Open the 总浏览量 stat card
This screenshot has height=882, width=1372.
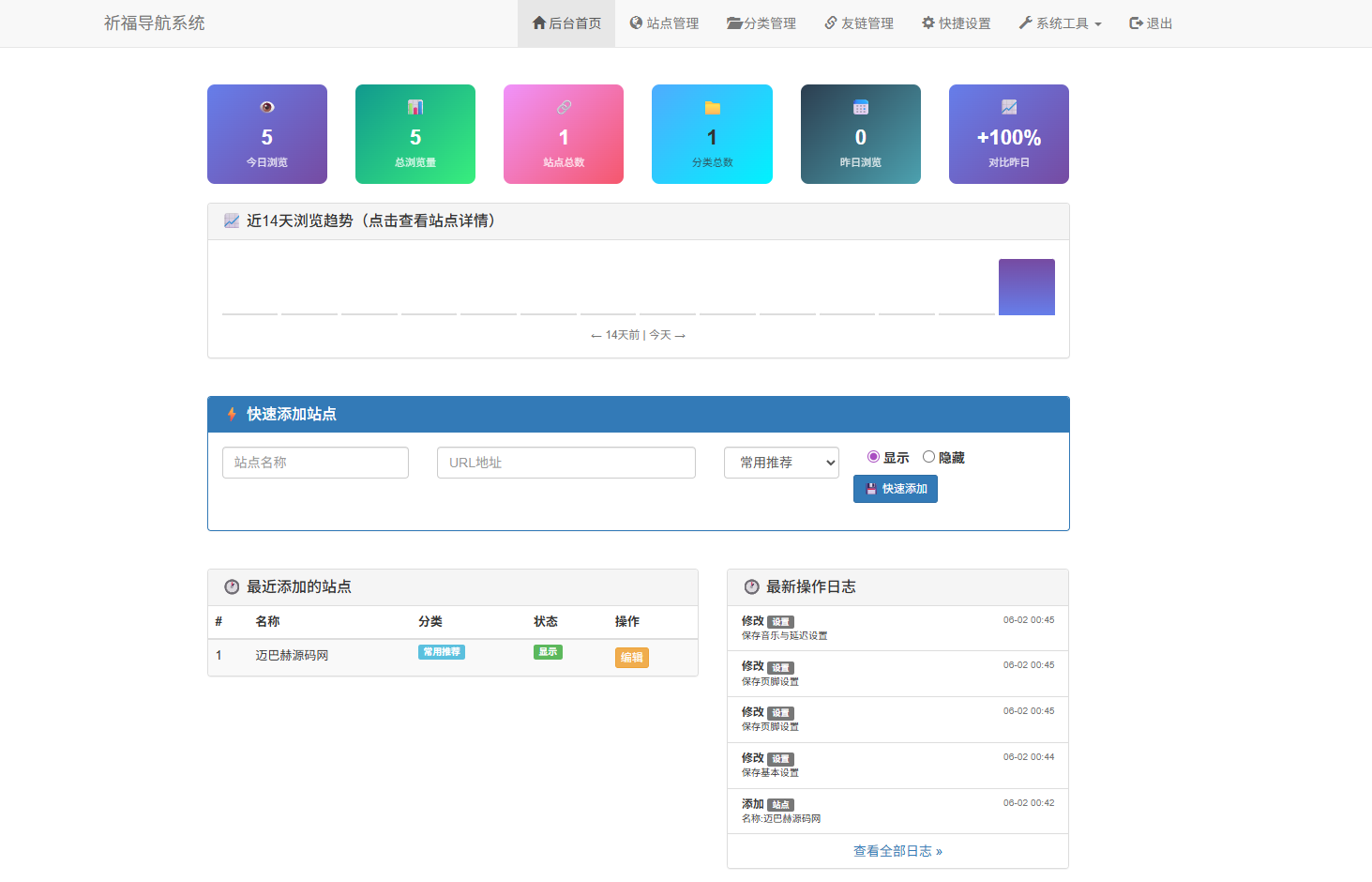415,134
